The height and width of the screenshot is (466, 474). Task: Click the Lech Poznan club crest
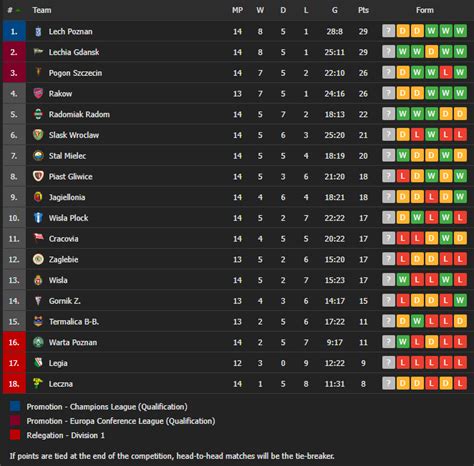(x=38, y=31)
